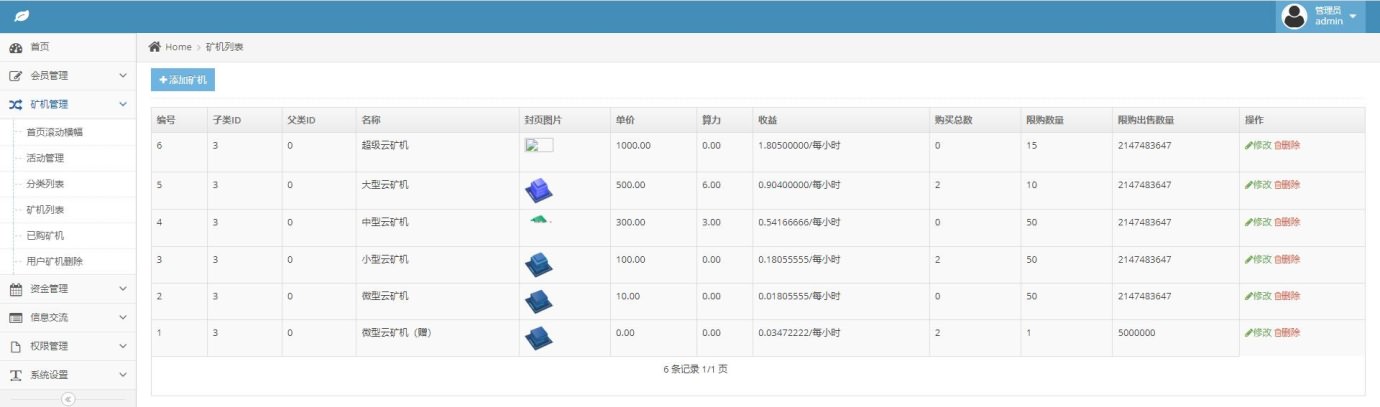The height and width of the screenshot is (407, 1380).
Task: Click the 会员管理 edit icon in sidebar
Action: (x=16, y=76)
